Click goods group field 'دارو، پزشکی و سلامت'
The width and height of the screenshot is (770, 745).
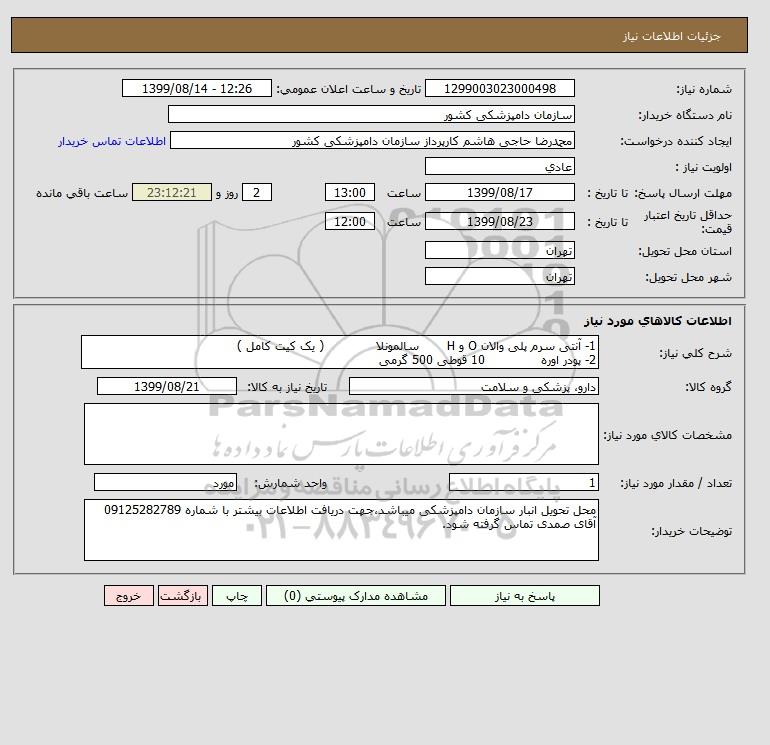[473, 387]
